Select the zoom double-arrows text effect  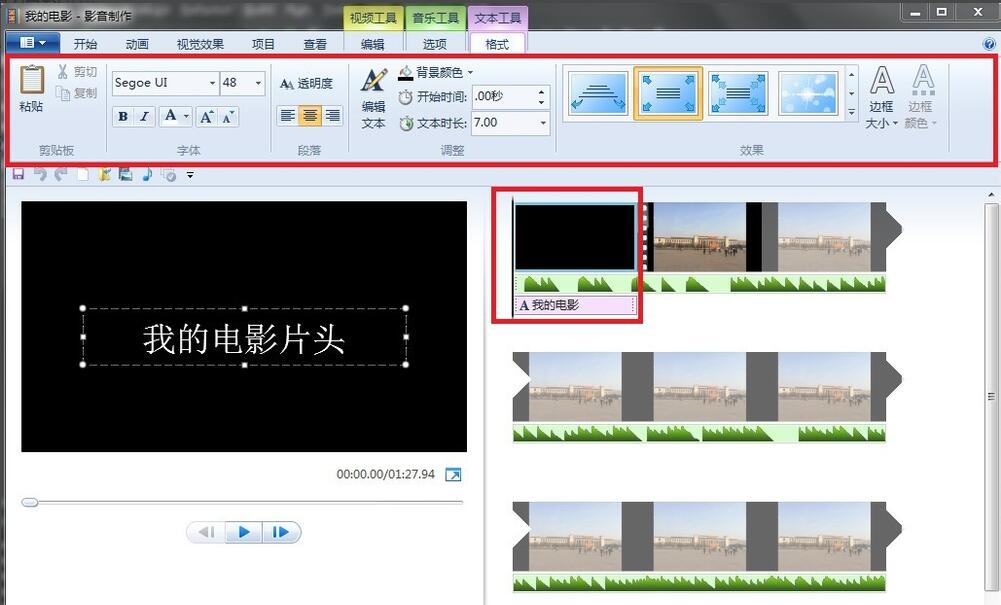click(738, 93)
